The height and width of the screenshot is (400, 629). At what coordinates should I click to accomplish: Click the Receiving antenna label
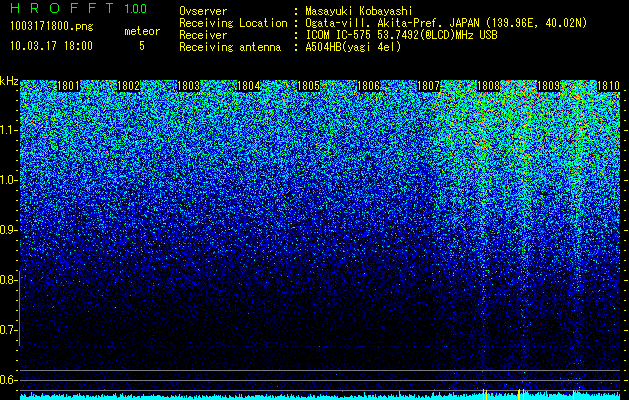[x=230, y=47]
